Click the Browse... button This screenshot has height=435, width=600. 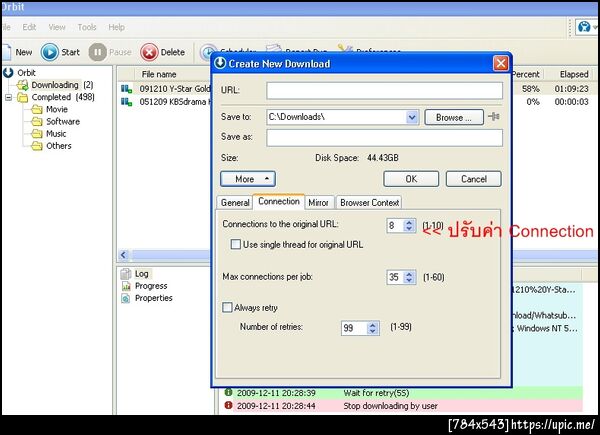coord(454,117)
